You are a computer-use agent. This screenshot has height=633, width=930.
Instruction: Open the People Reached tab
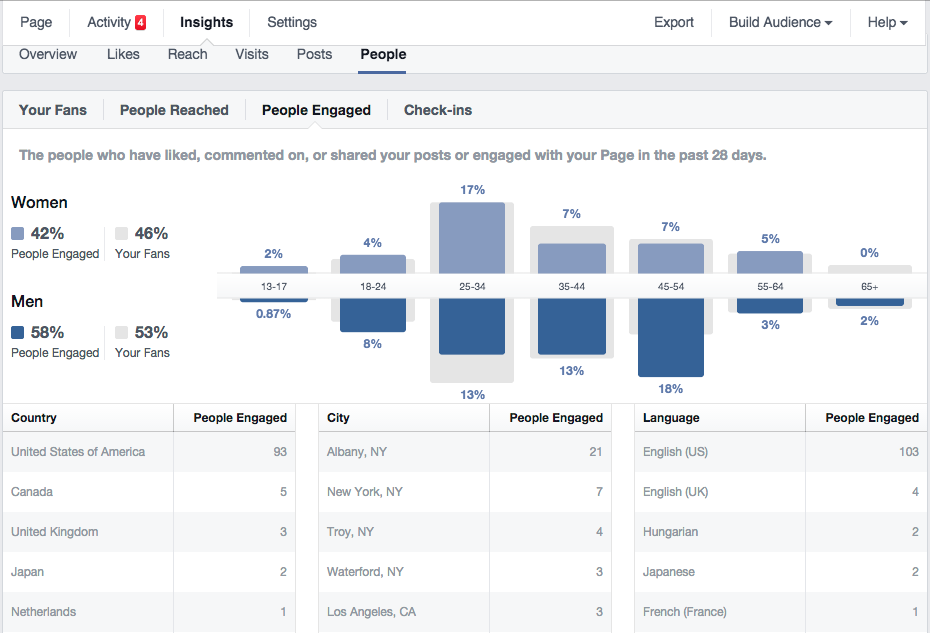coord(174,110)
